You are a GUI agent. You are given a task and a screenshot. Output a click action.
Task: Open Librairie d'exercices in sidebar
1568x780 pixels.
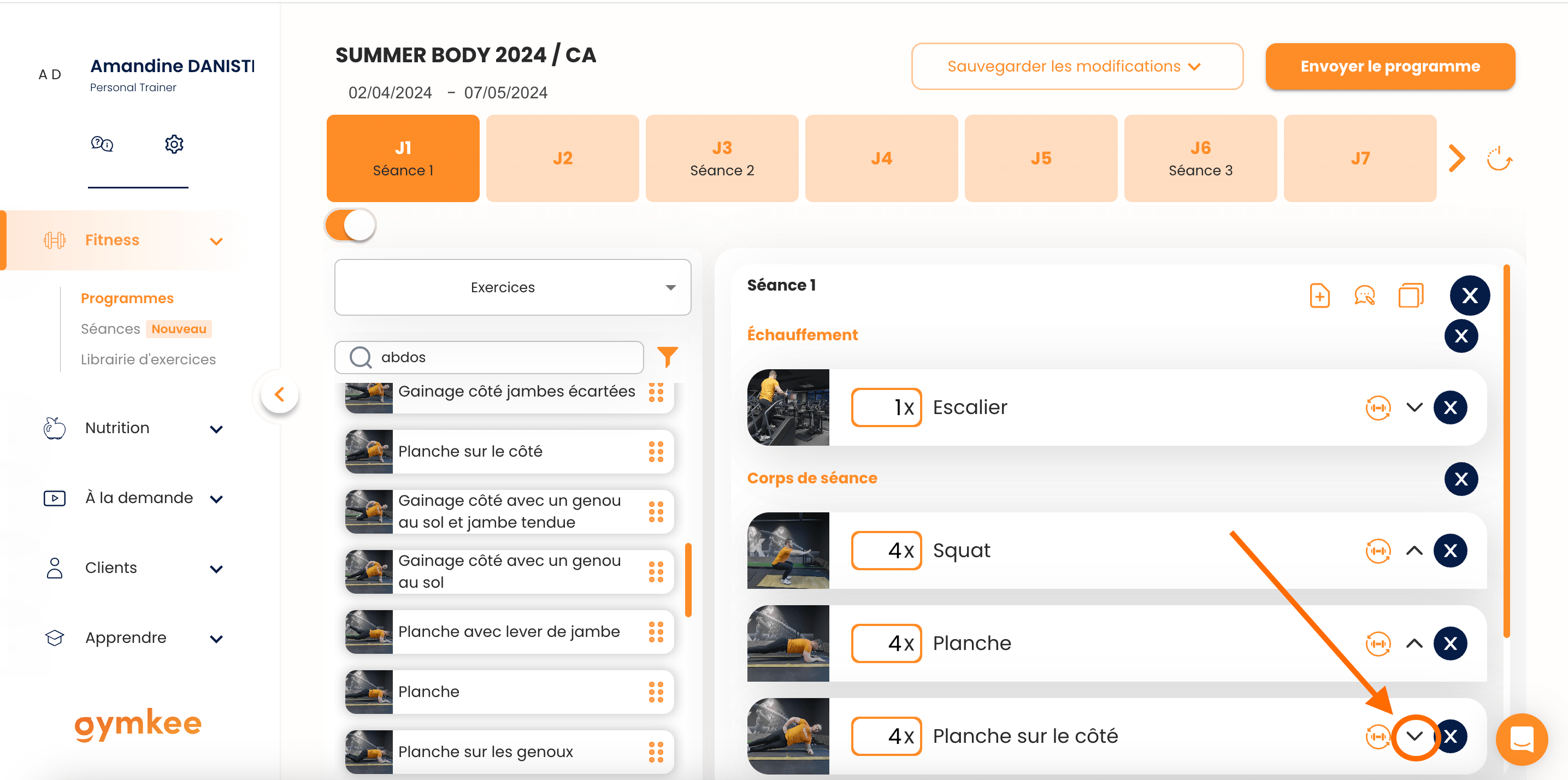(148, 359)
